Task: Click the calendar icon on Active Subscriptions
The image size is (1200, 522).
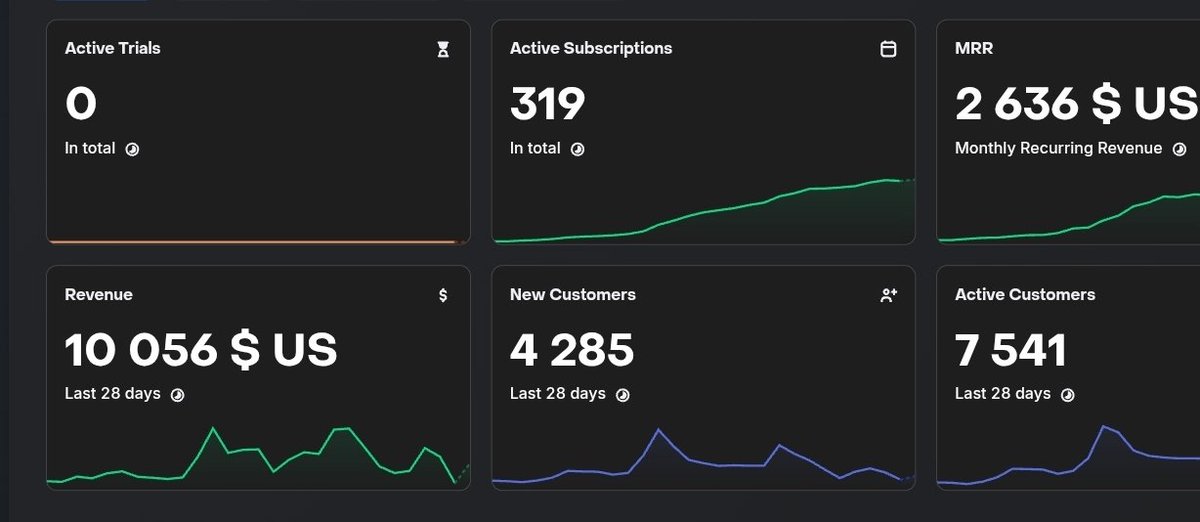Action: click(x=888, y=49)
